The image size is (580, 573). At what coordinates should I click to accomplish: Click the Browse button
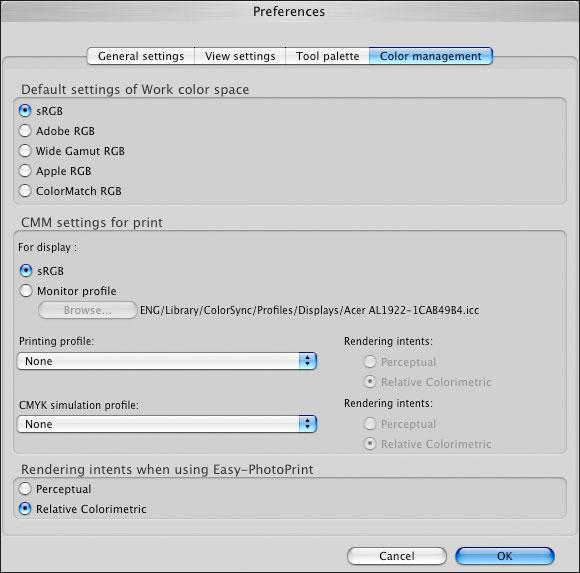click(x=88, y=310)
